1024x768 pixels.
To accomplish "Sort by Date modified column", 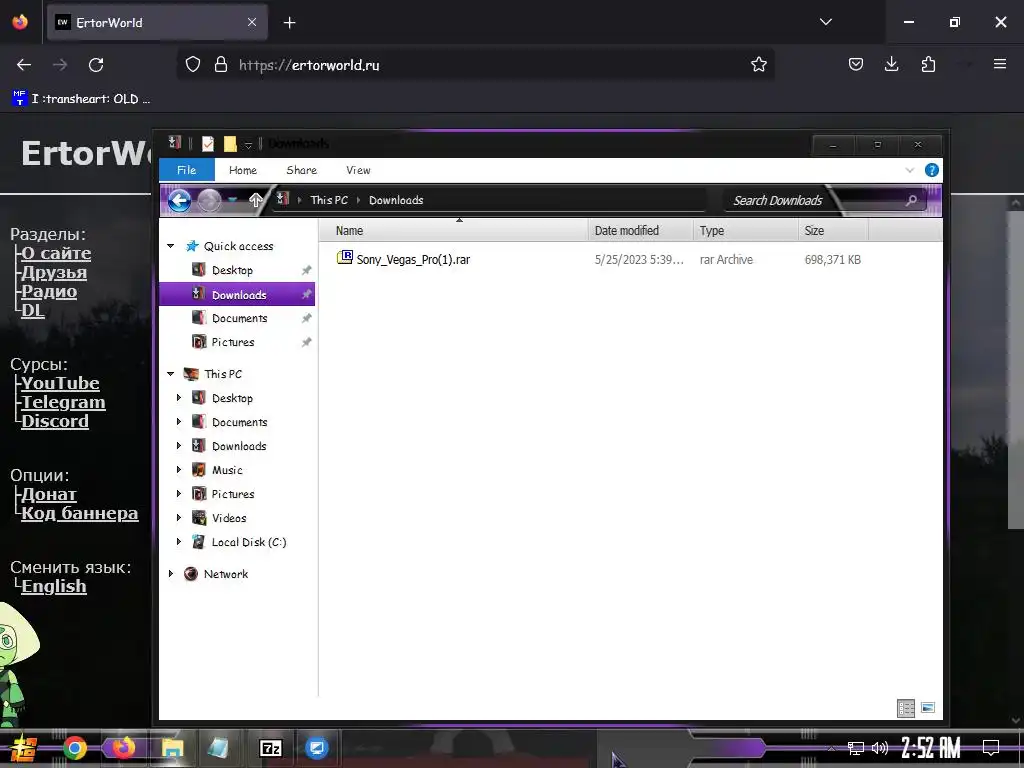I will click(640, 231).
